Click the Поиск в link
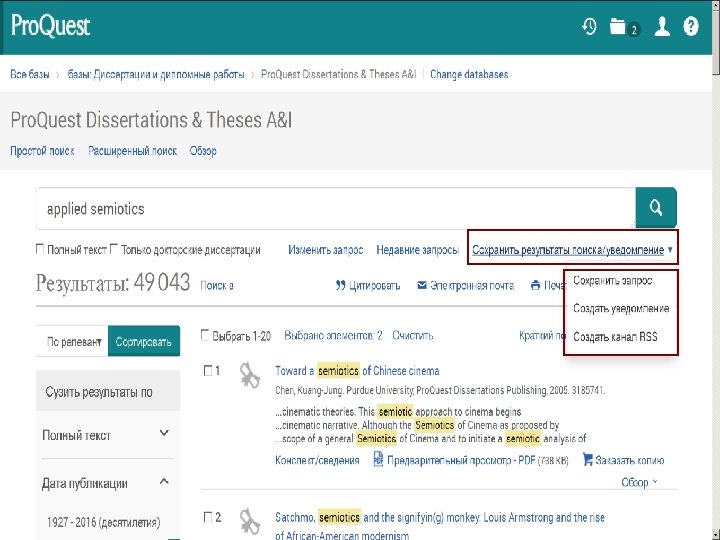The width and height of the screenshot is (720, 540). point(217,286)
